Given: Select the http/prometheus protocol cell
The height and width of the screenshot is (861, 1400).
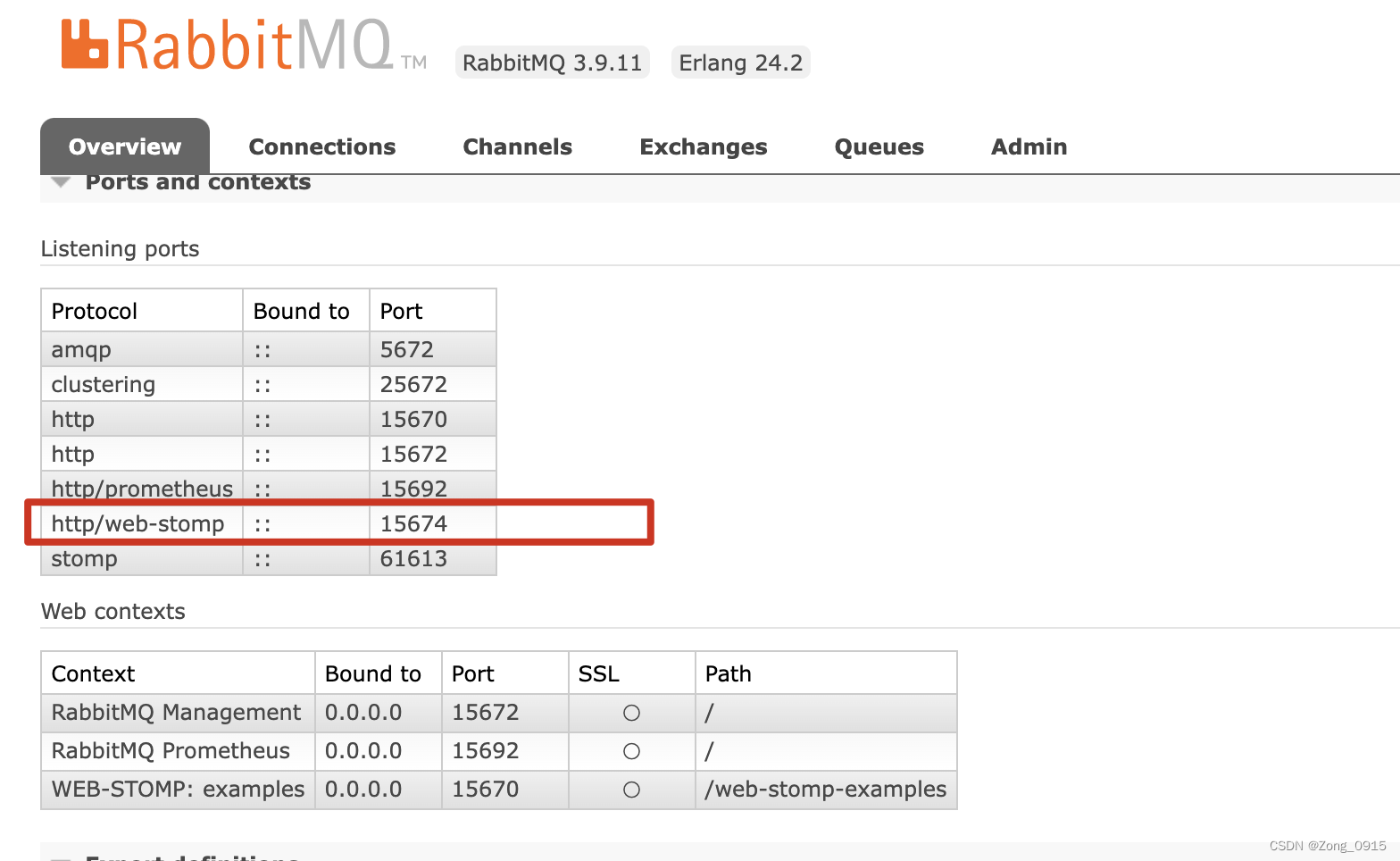Looking at the screenshot, I should [x=142, y=489].
